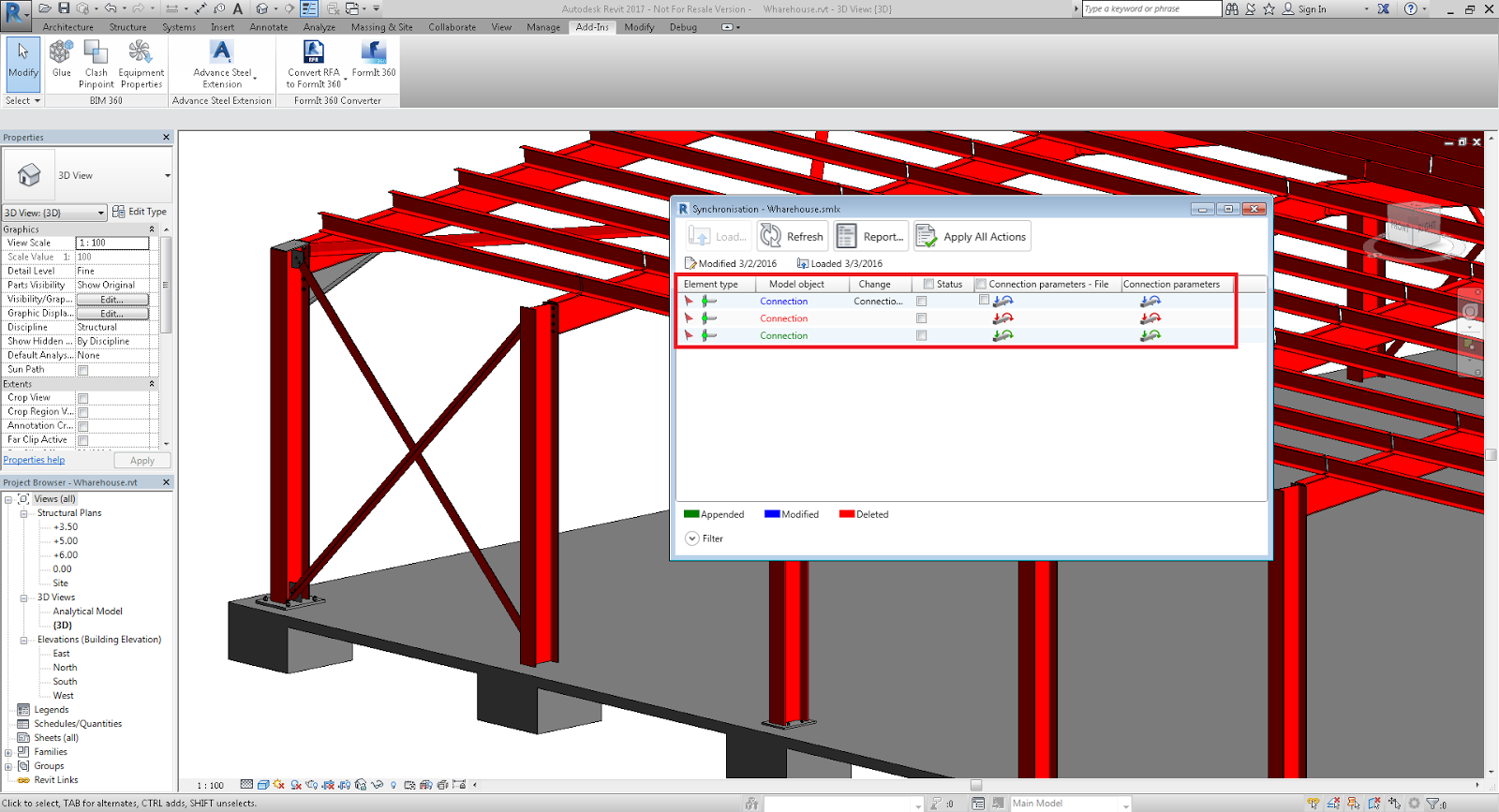Click the View Scale value field
The image size is (1499, 812).
pyautogui.click(x=111, y=243)
